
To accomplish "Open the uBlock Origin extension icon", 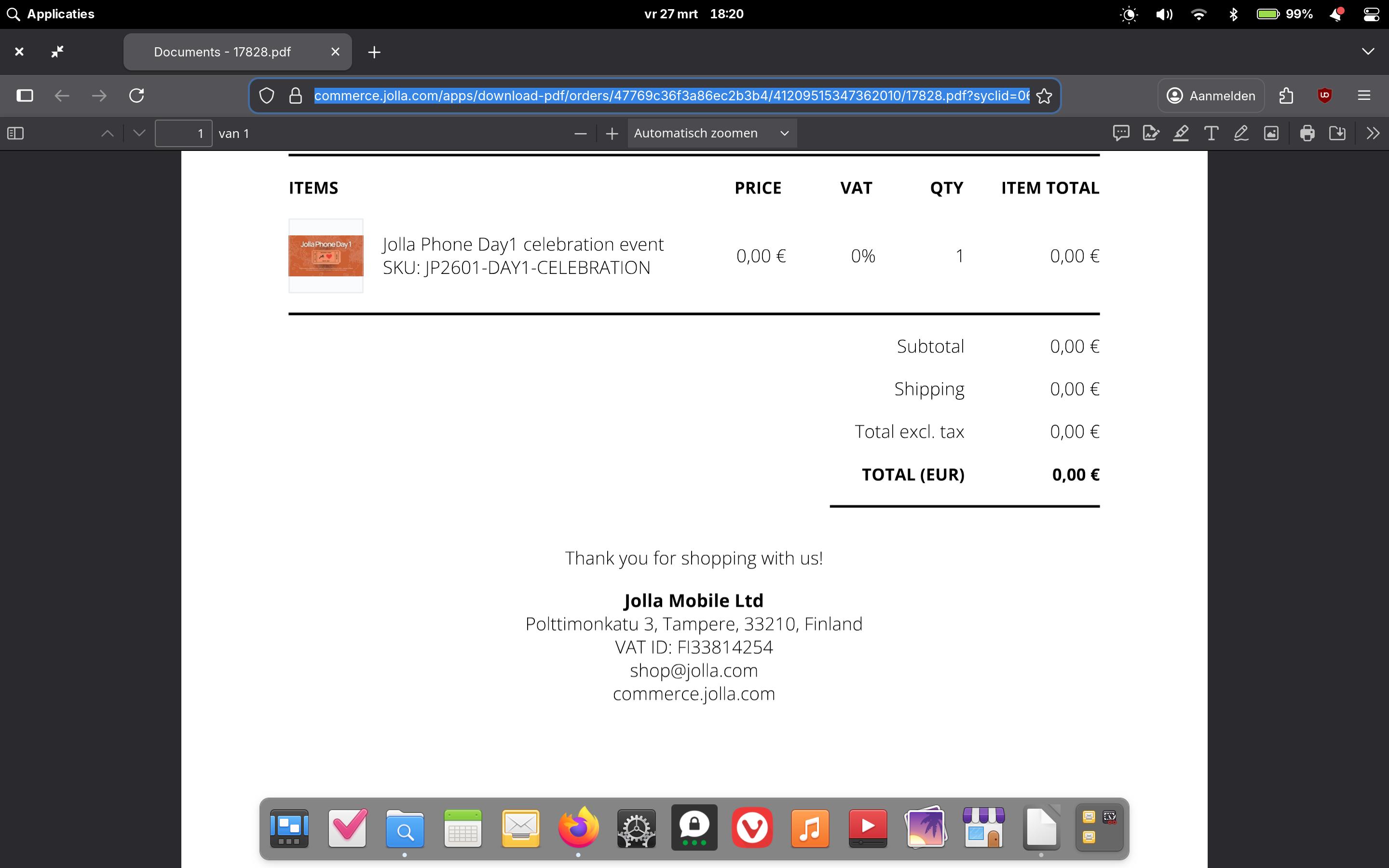I will 1324,95.
